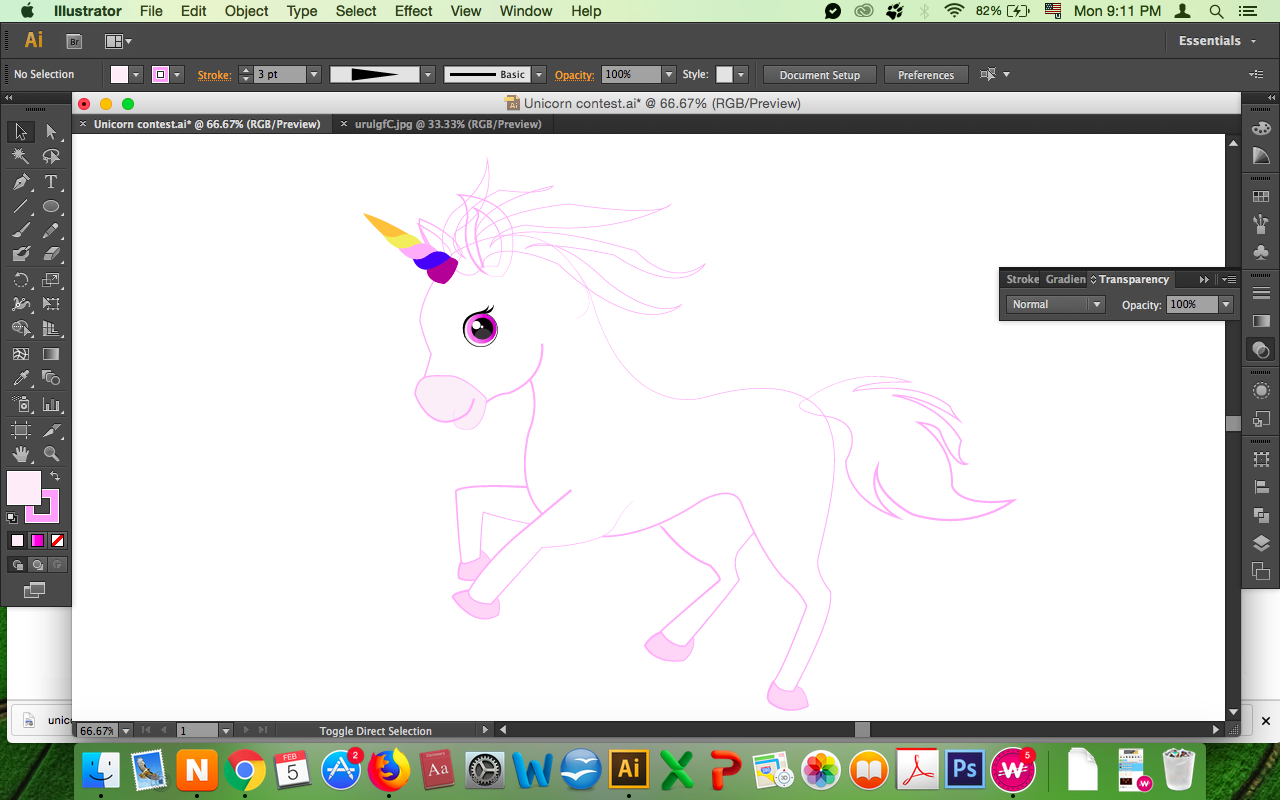Swap fill and stroke colors arrow
This screenshot has height=800, width=1280.
click(55, 477)
